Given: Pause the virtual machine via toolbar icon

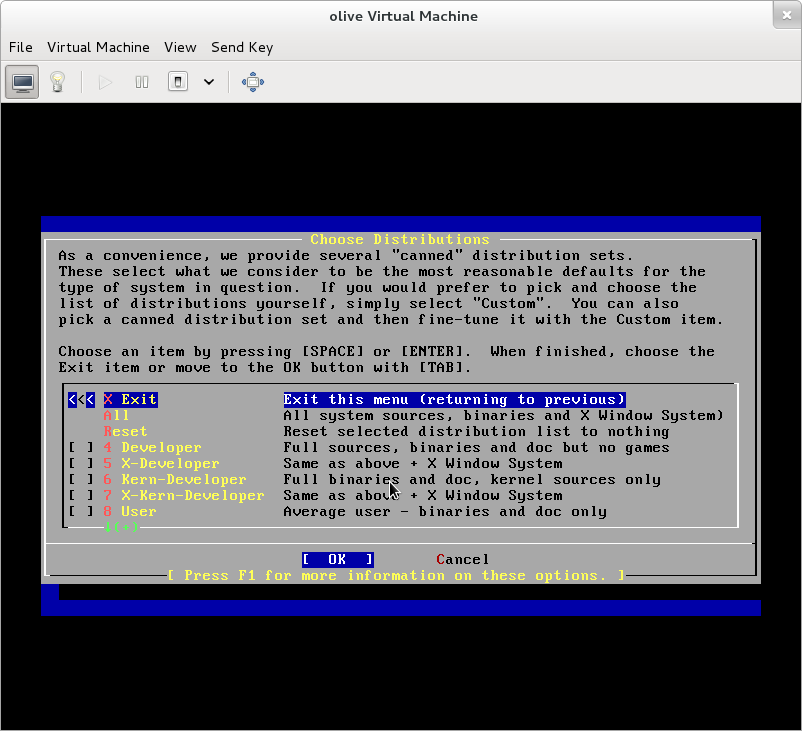Looking at the screenshot, I should 142,81.
